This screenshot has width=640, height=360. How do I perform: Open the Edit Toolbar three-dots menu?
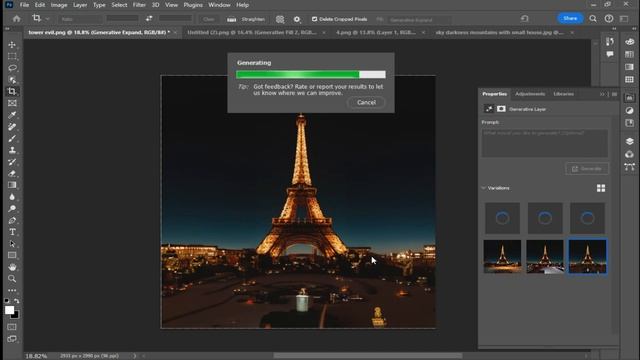click(x=12, y=291)
